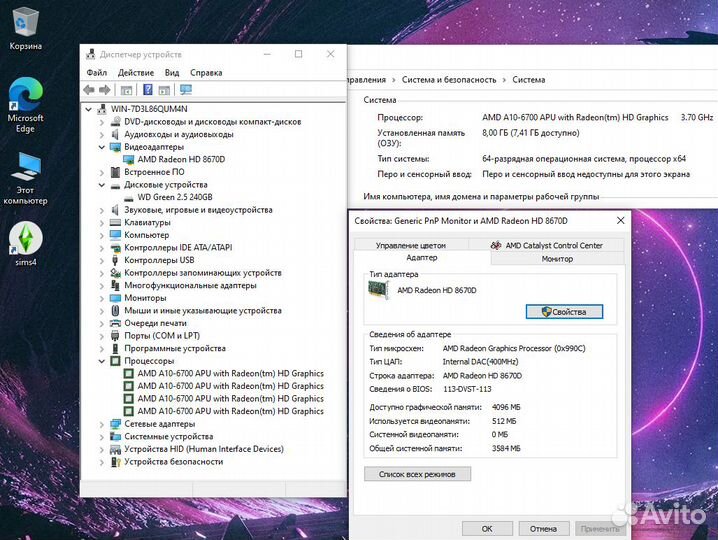Click the Очереди печати printer icon

pos(115,323)
